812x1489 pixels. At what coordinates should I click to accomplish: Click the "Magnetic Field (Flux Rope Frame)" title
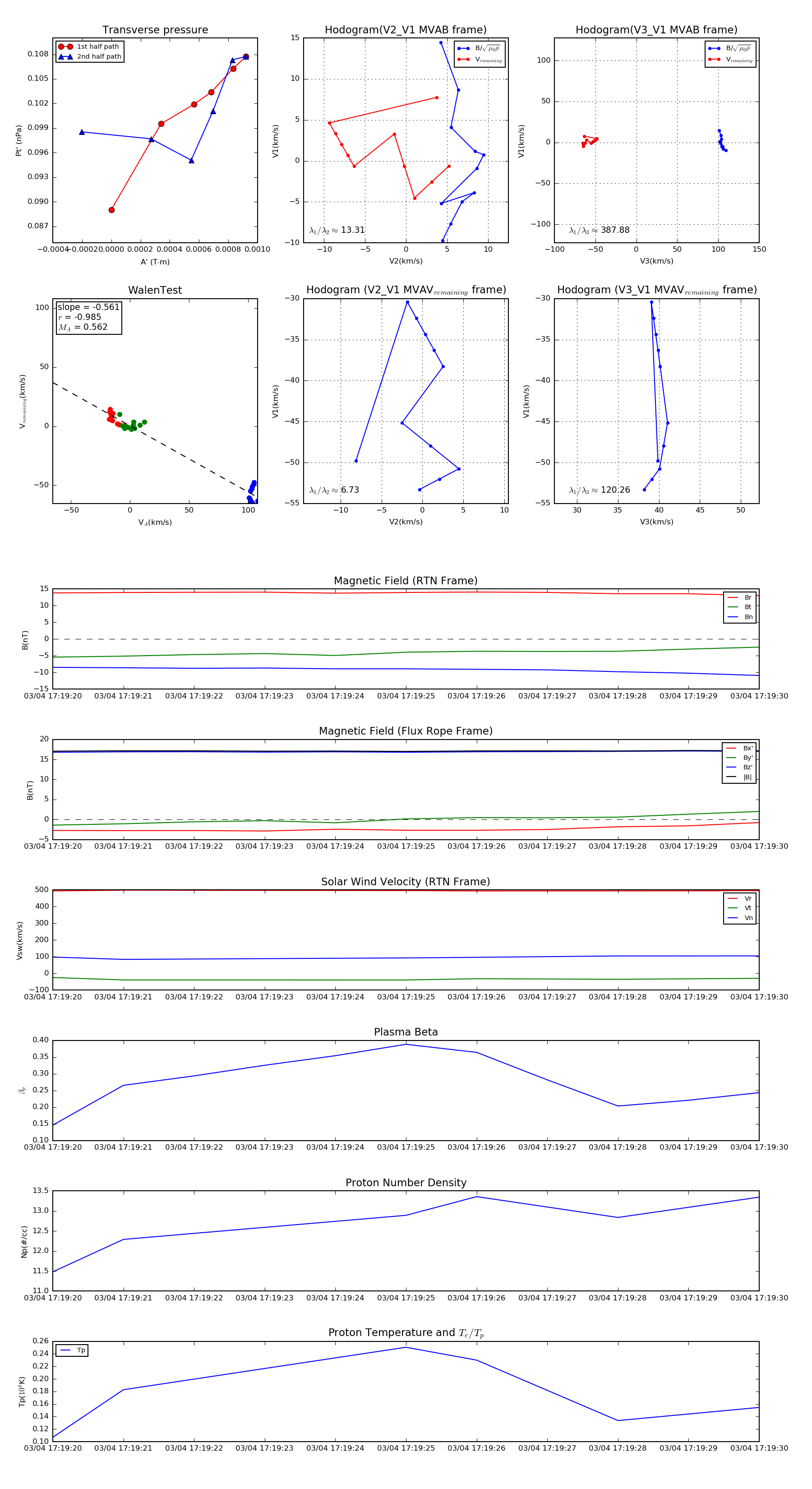coord(406,731)
